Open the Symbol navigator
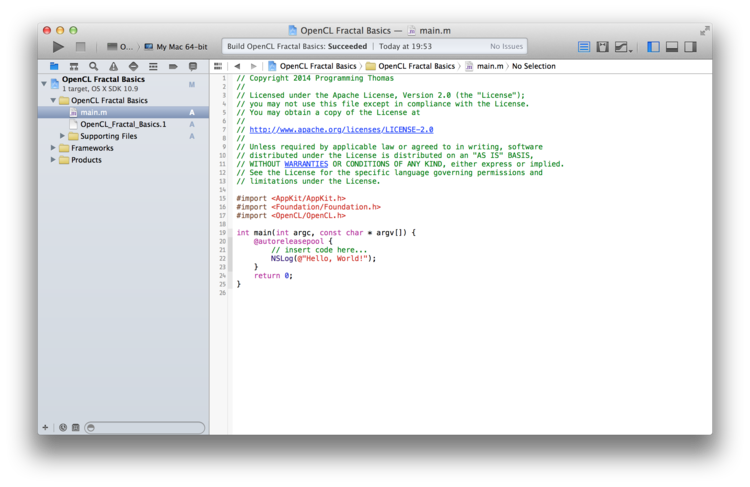Screen dimensions: 750x487 [x=74, y=66]
